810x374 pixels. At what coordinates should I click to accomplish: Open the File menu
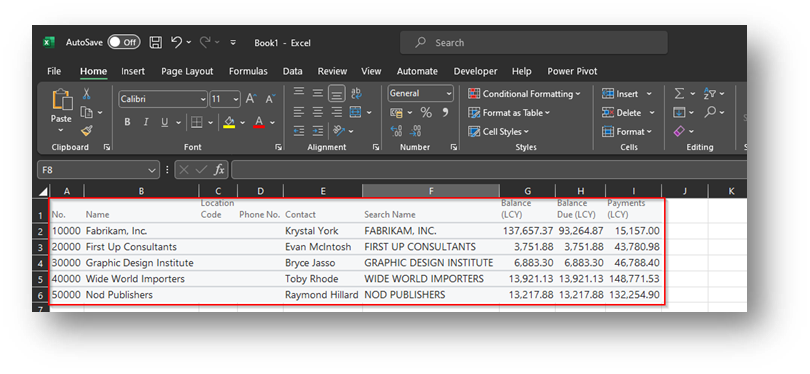click(54, 71)
